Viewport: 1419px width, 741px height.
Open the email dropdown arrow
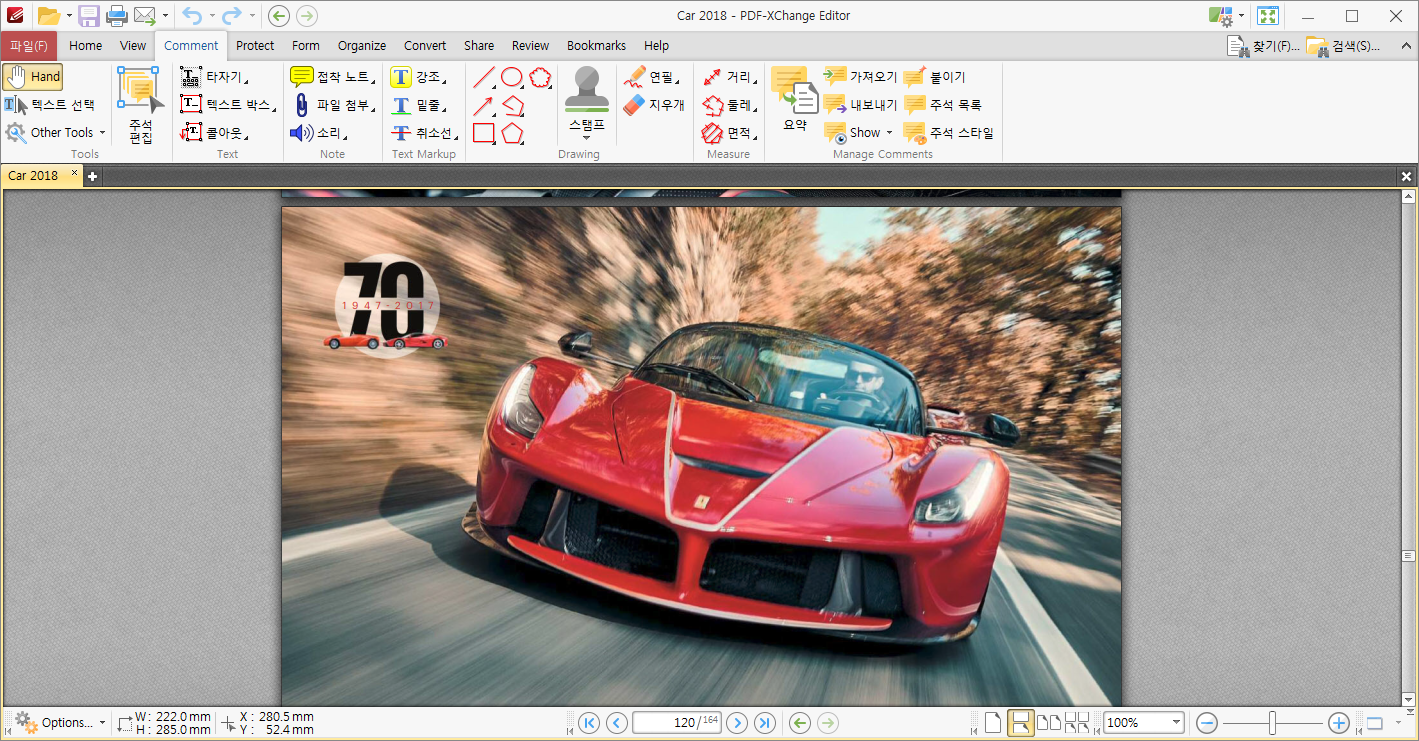[165, 16]
